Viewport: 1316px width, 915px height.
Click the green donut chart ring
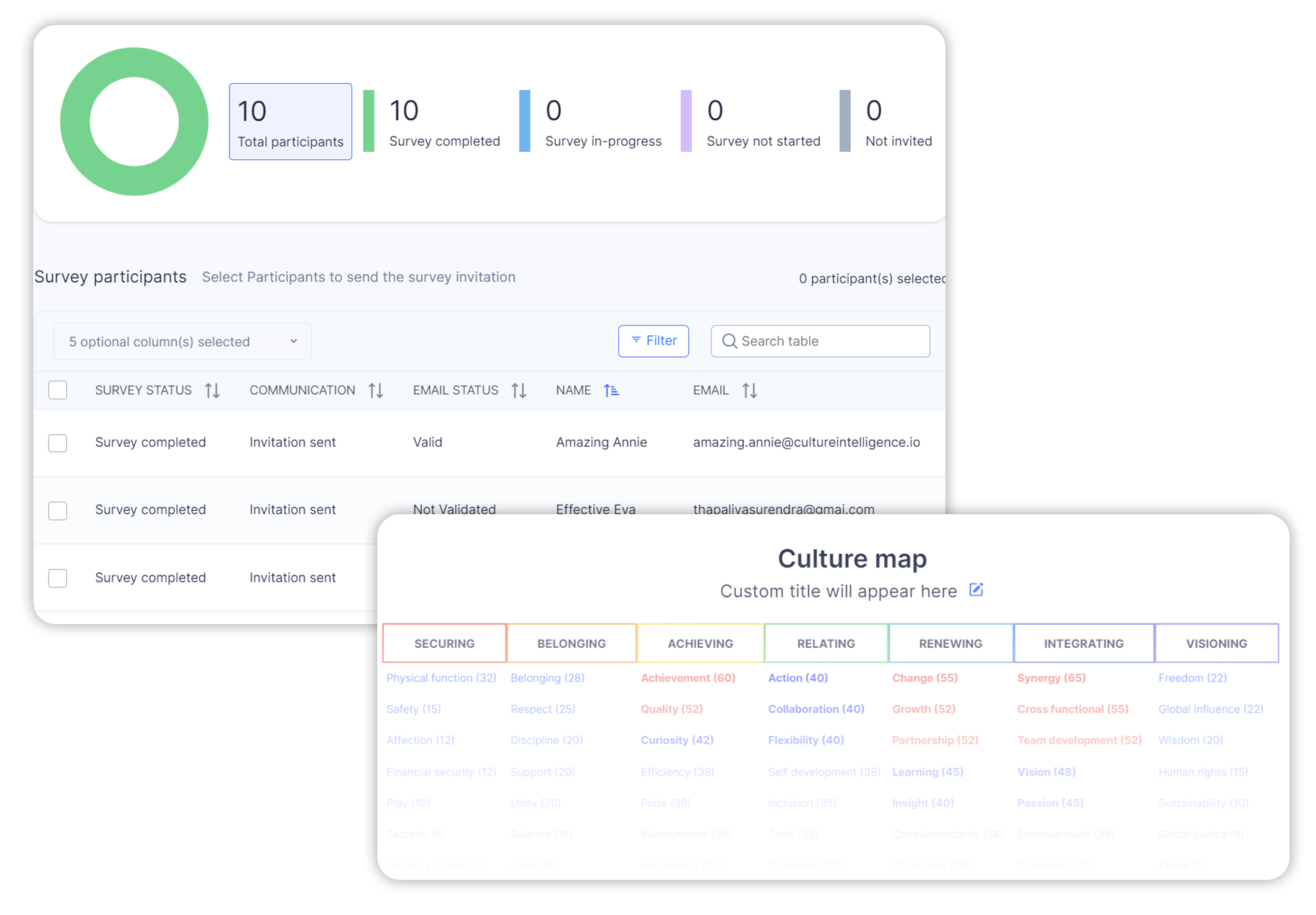[x=74, y=121]
